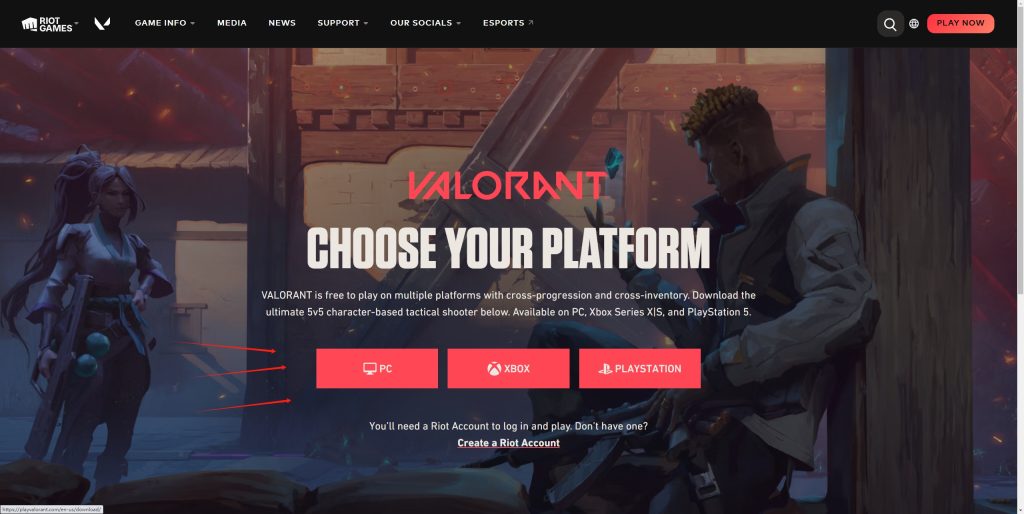Viewport: 1024px width, 514px height.
Task: Click the Esports external link arrow
Action: point(530,23)
